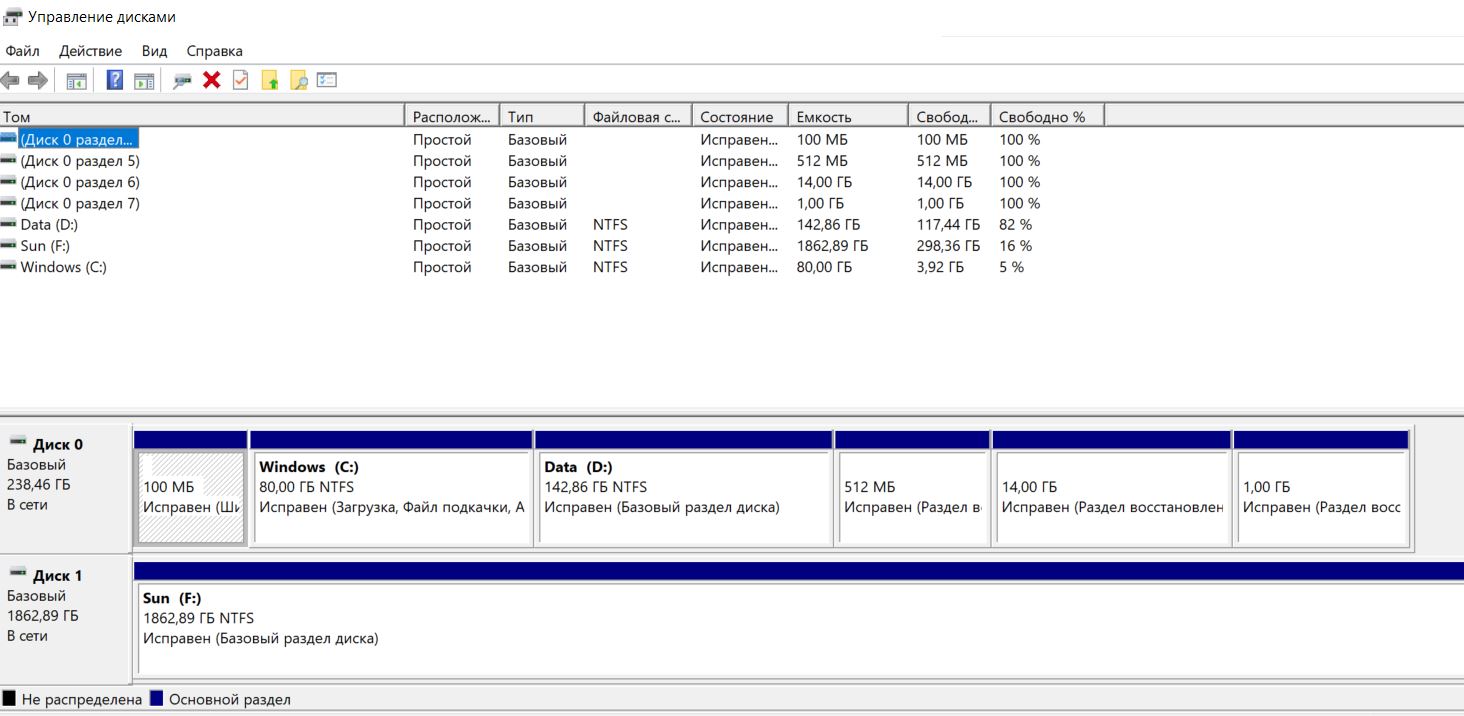Open the Действие menu
This screenshot has width=1464, height=716.
(90, 51)
